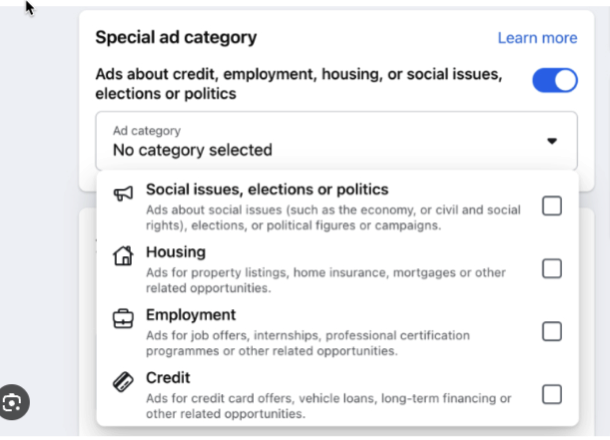Select the Credit checkbox
This screenshot has width=610, height=440.
(x=552, y=394)
